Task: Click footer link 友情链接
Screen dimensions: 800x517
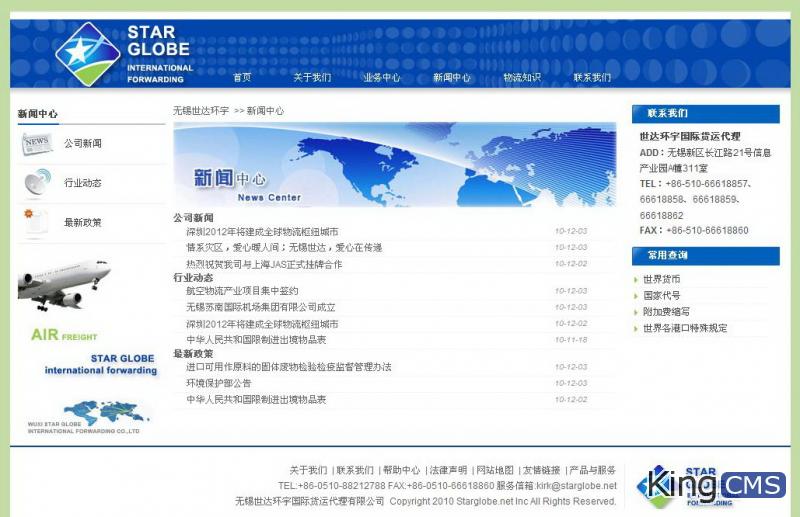Action: pos(541,470)
